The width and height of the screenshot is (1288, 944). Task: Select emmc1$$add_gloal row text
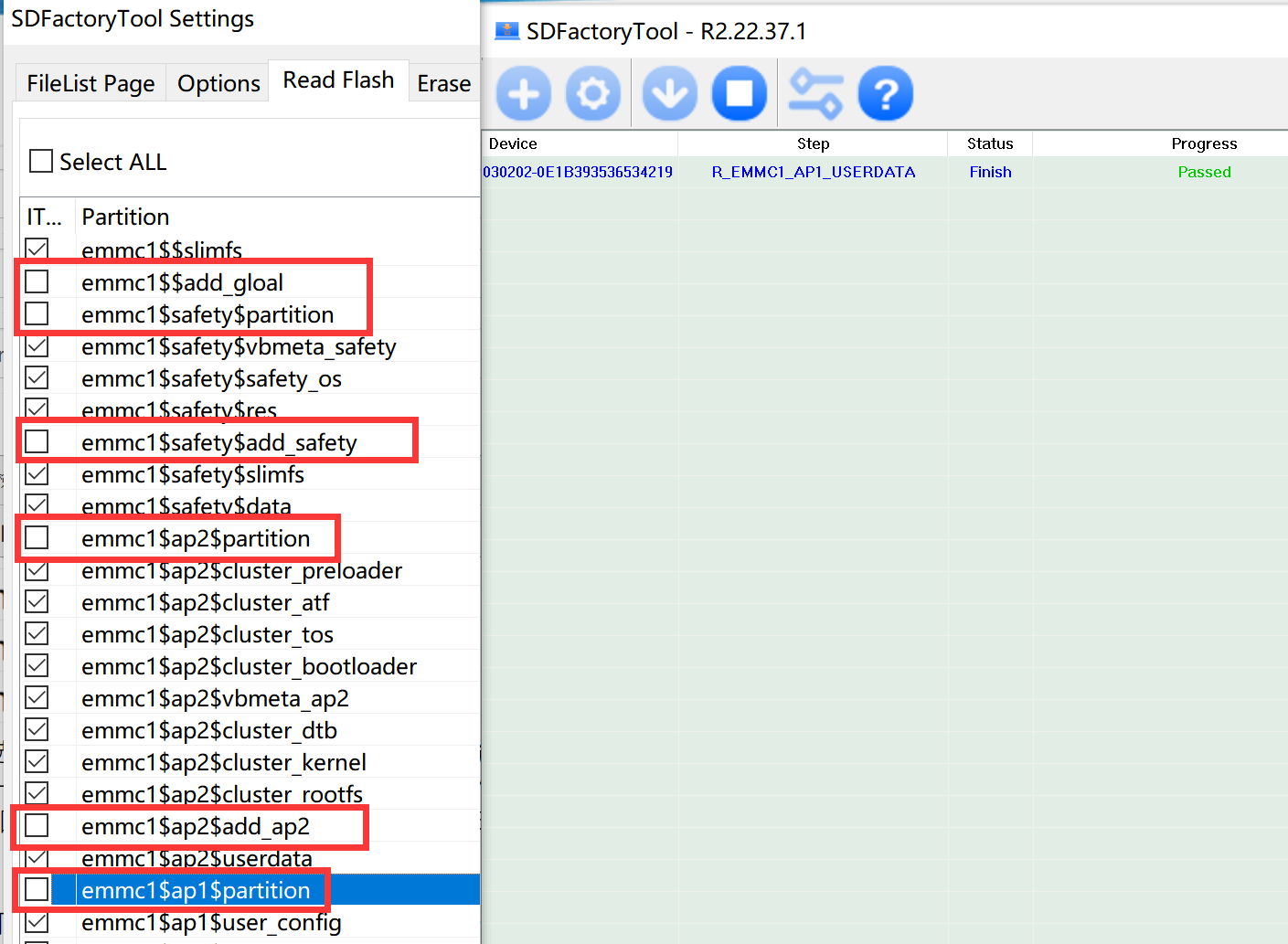(x=182, y=282)
